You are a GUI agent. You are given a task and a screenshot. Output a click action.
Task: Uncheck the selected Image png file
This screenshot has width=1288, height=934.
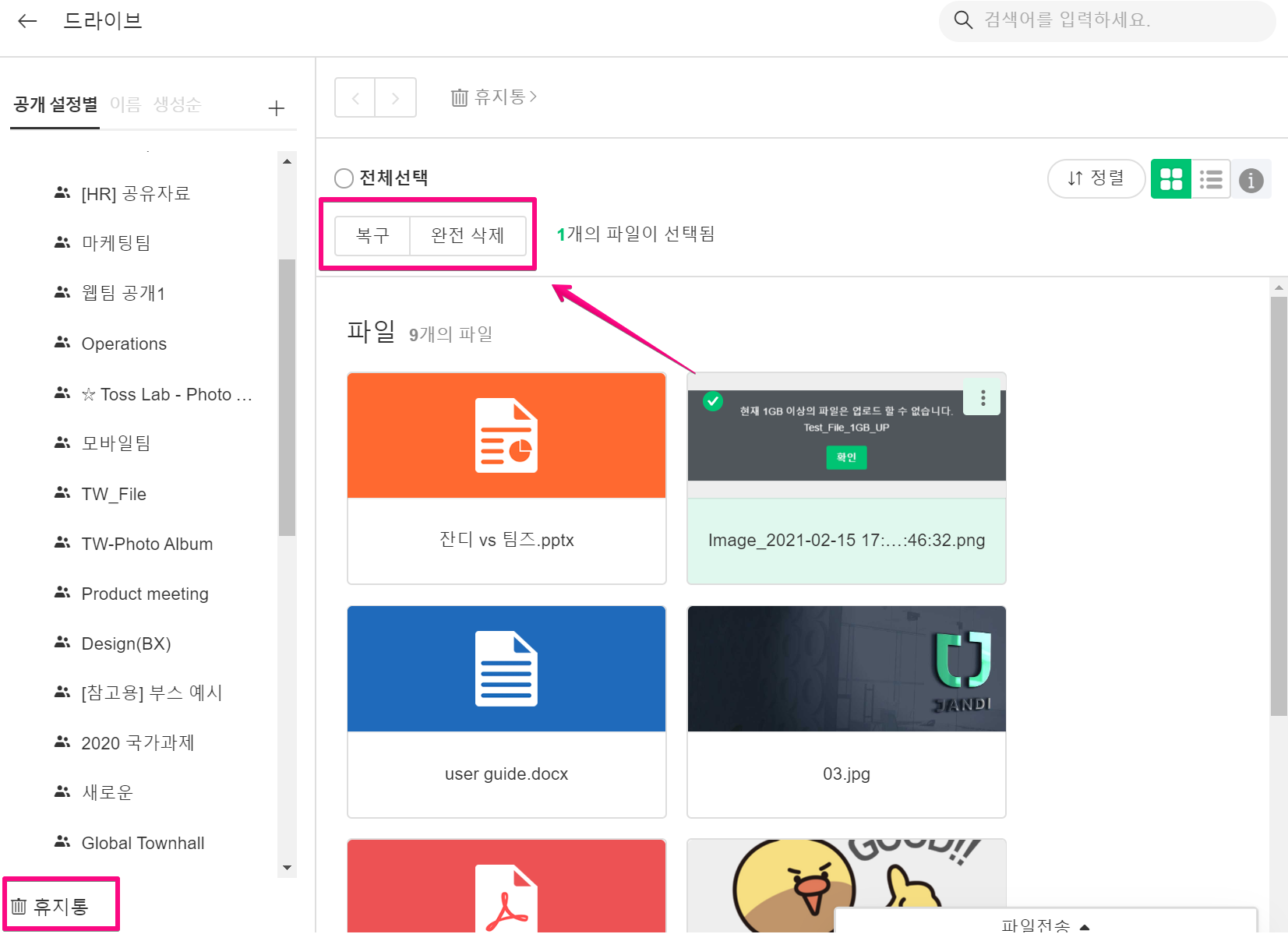coord(713,401)
